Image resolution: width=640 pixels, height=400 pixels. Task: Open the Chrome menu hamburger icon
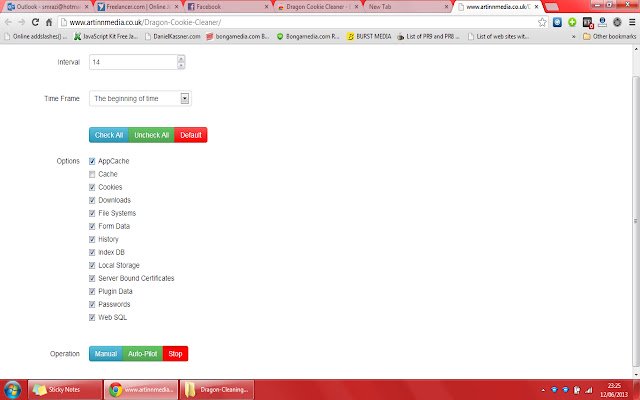[x=632, y=22]
